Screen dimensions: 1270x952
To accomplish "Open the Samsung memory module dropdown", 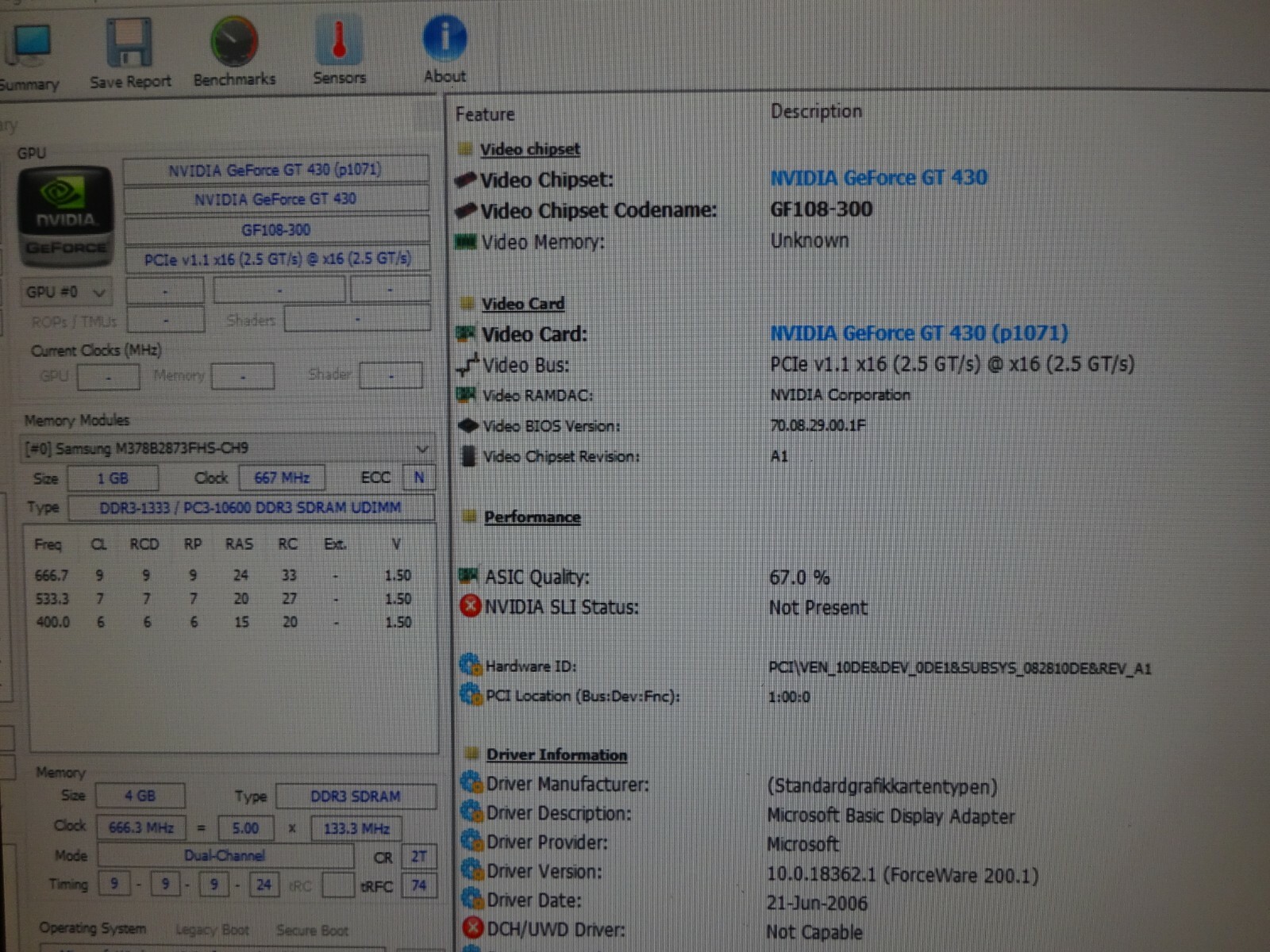I will coord(227,448).
